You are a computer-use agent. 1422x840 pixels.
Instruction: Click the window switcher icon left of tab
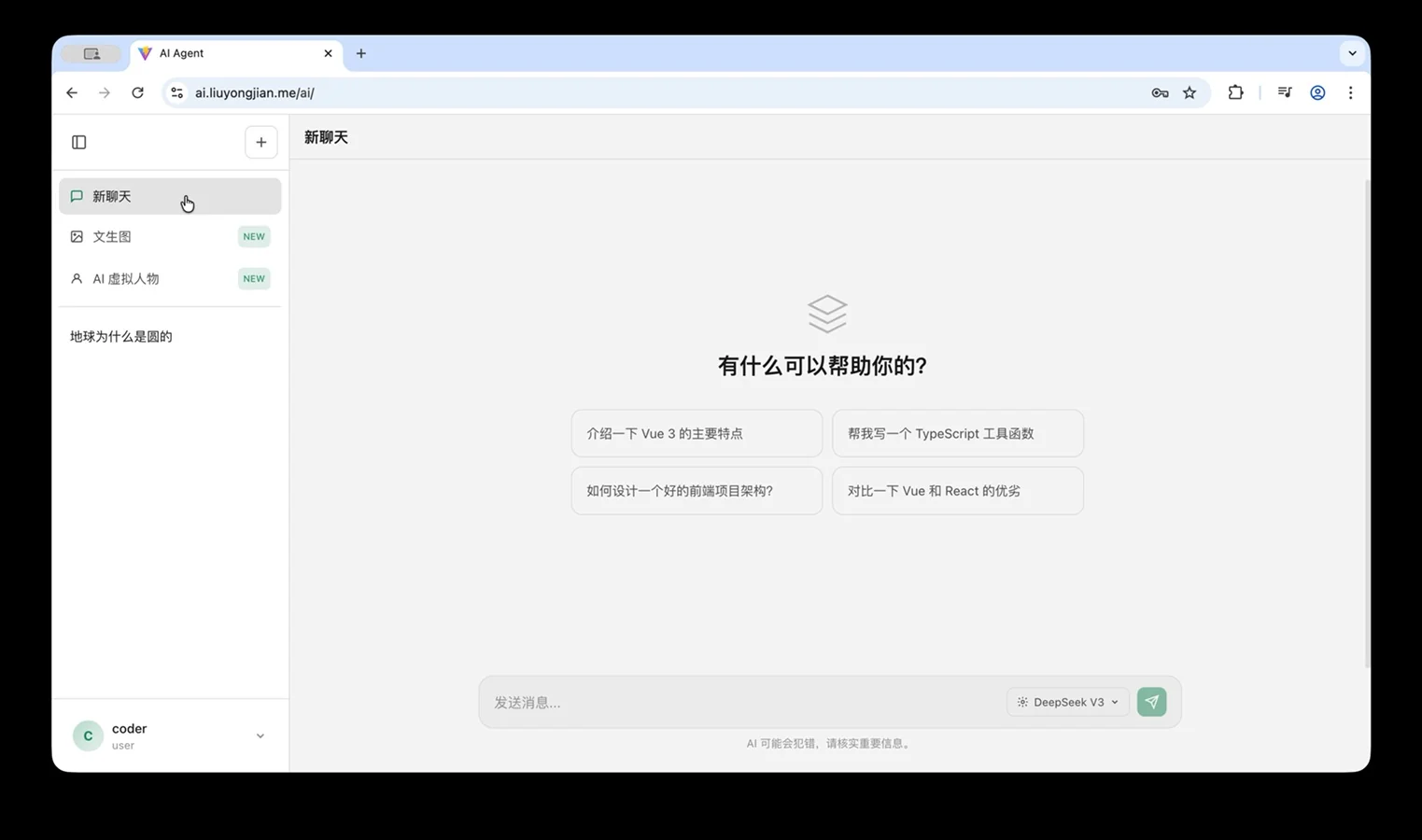[x=92, y=54]
